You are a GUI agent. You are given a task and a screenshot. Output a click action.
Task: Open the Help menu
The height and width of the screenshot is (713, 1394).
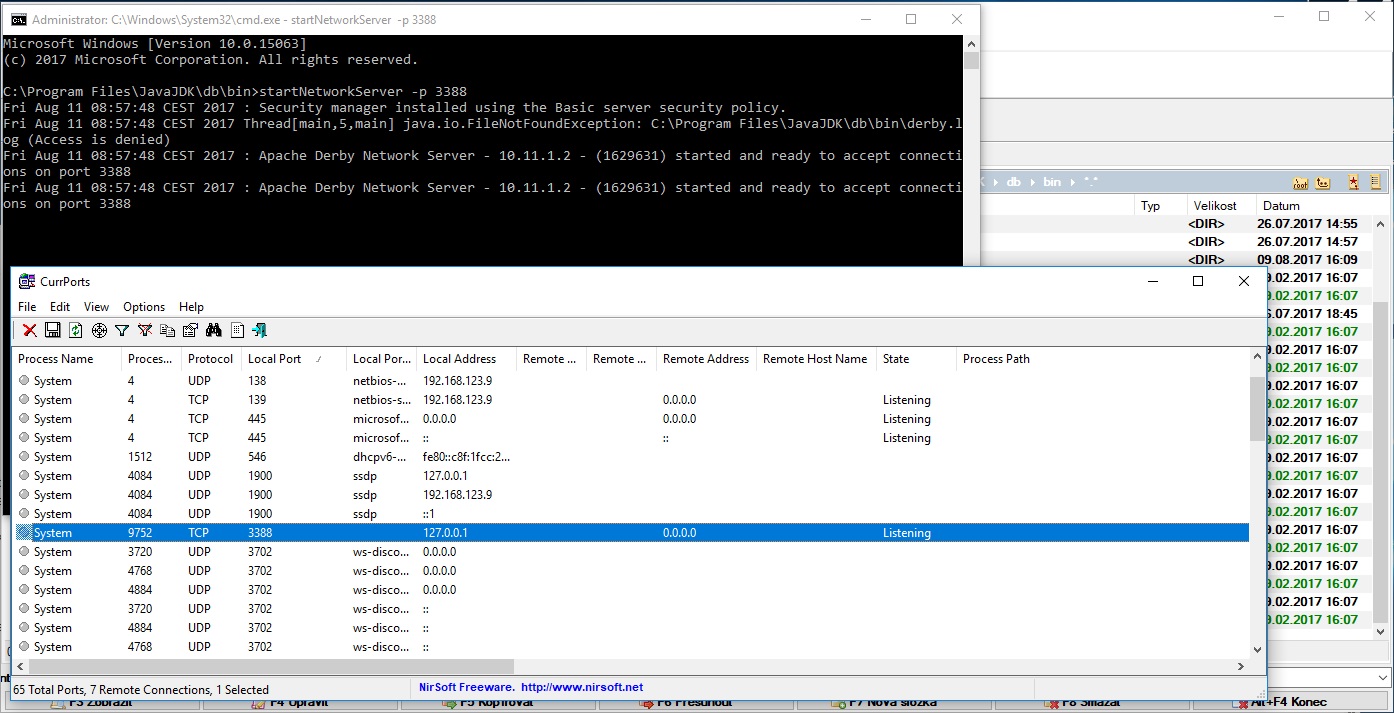pyautogui.click(x=190, y=307)
